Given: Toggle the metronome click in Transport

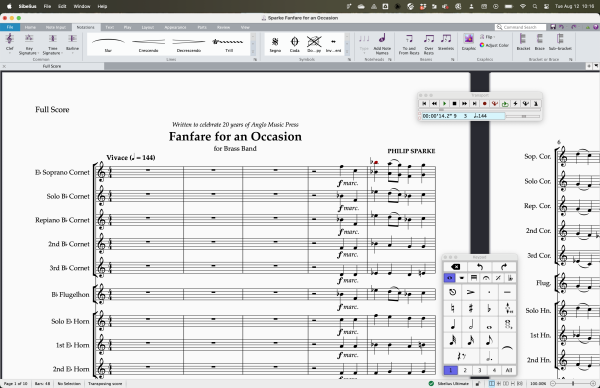Looking at the screenshot, I should [536, 104].
